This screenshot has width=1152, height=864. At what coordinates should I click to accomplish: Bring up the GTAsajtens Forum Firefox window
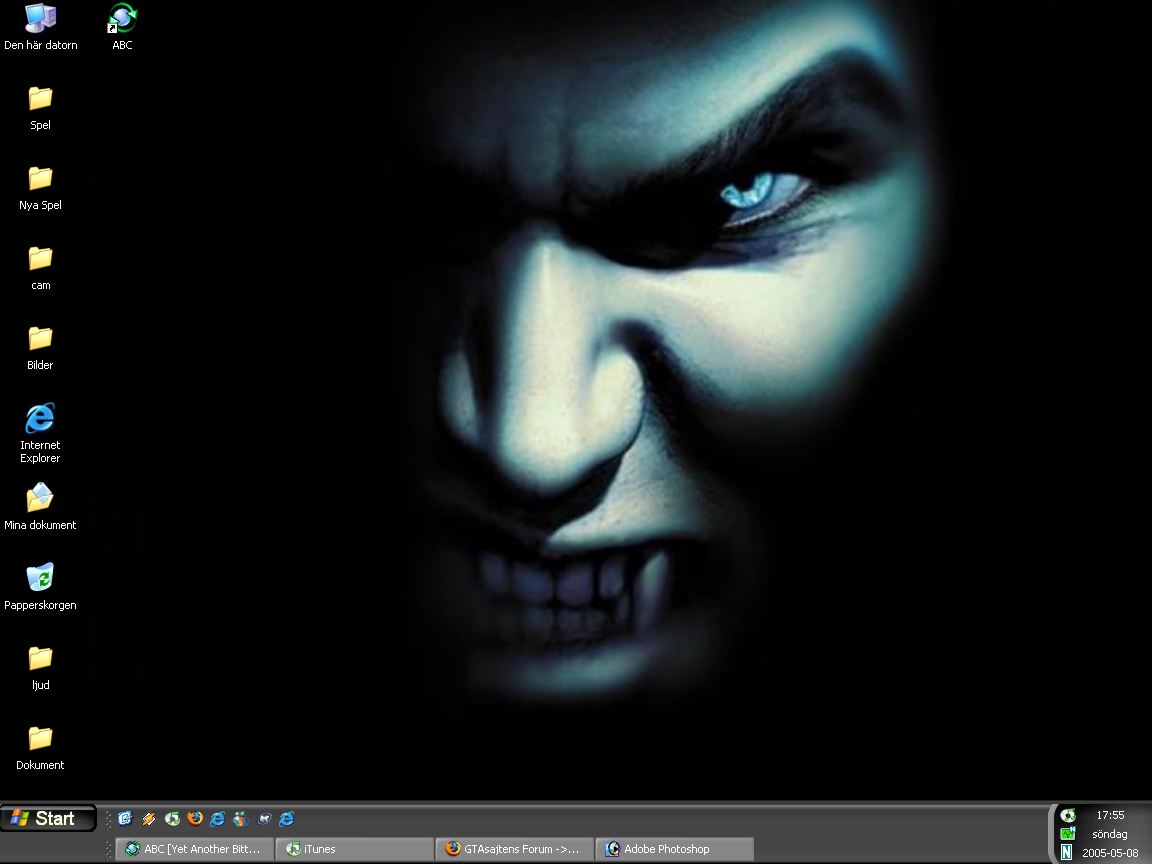point(514,849)
